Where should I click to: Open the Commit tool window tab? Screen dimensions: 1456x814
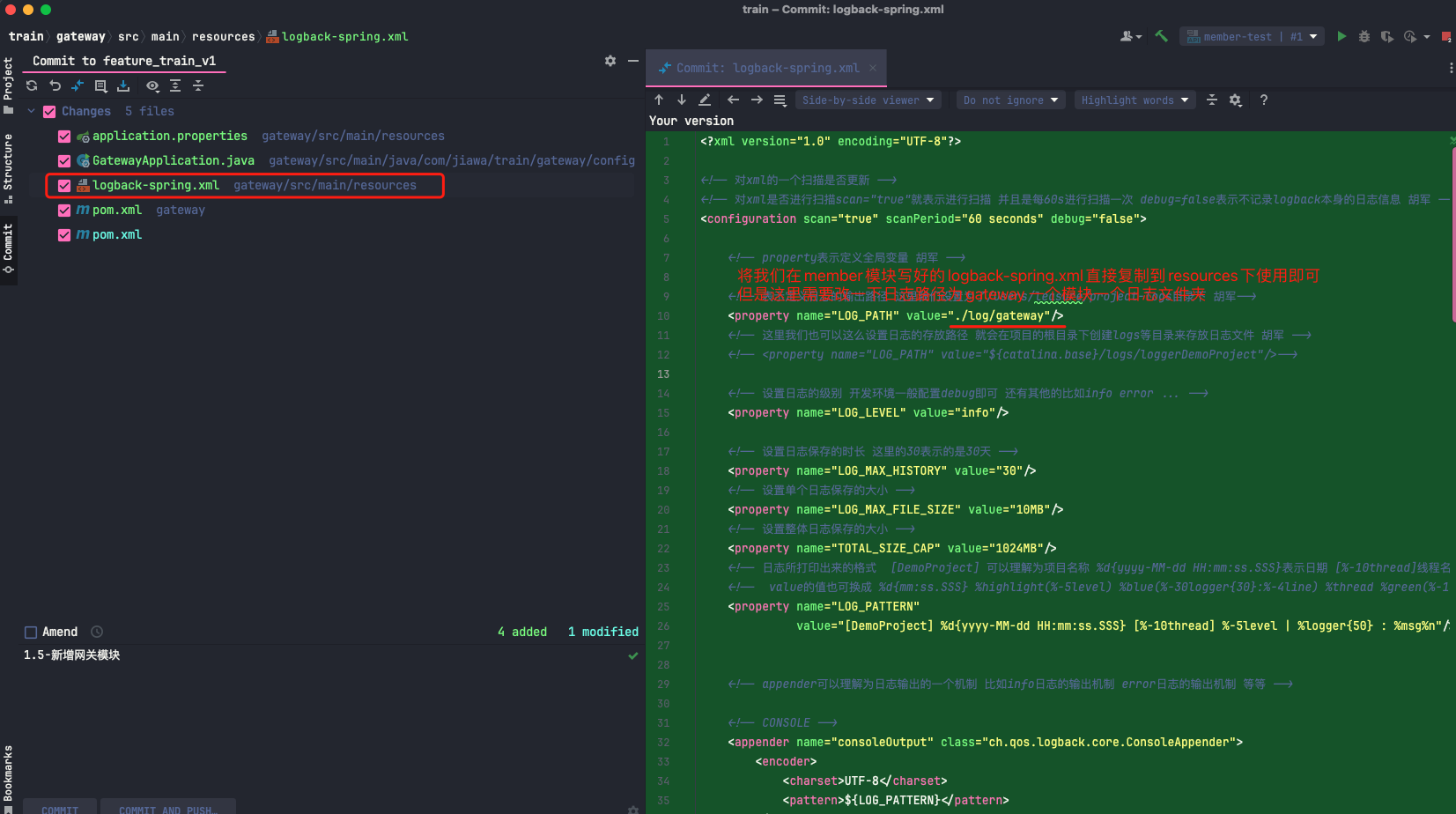(x=8, y=248)
